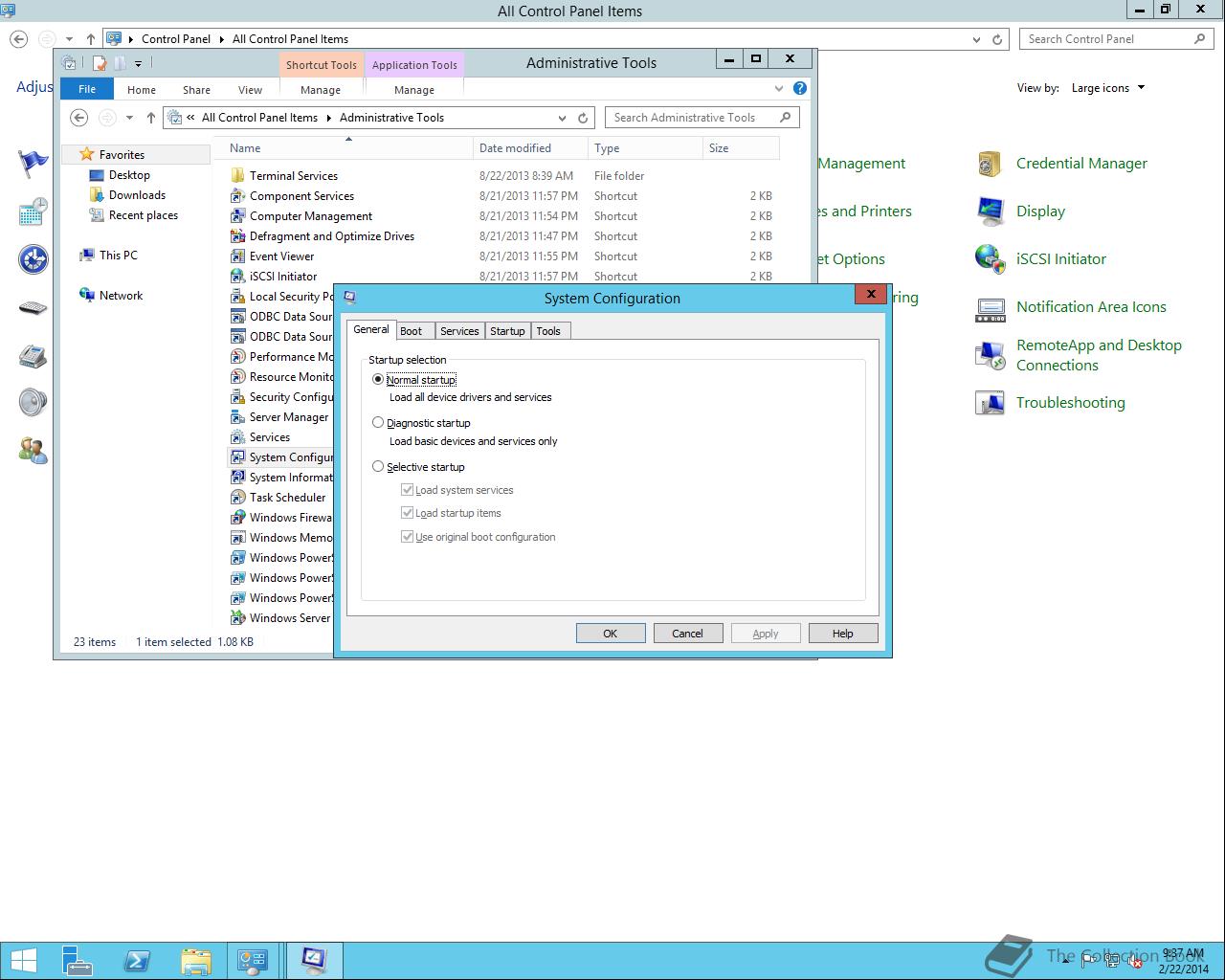The width and height of the screenshot is (1225, 980).
Task: Open RemoteApp and Desktop Connections icon
Action: pos(990,355)
